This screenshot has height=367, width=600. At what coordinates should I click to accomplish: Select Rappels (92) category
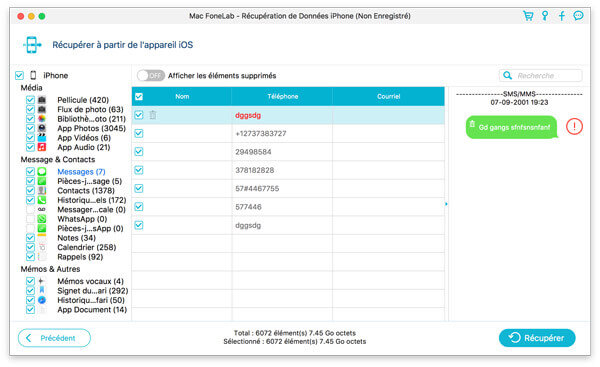click(80, 257)
